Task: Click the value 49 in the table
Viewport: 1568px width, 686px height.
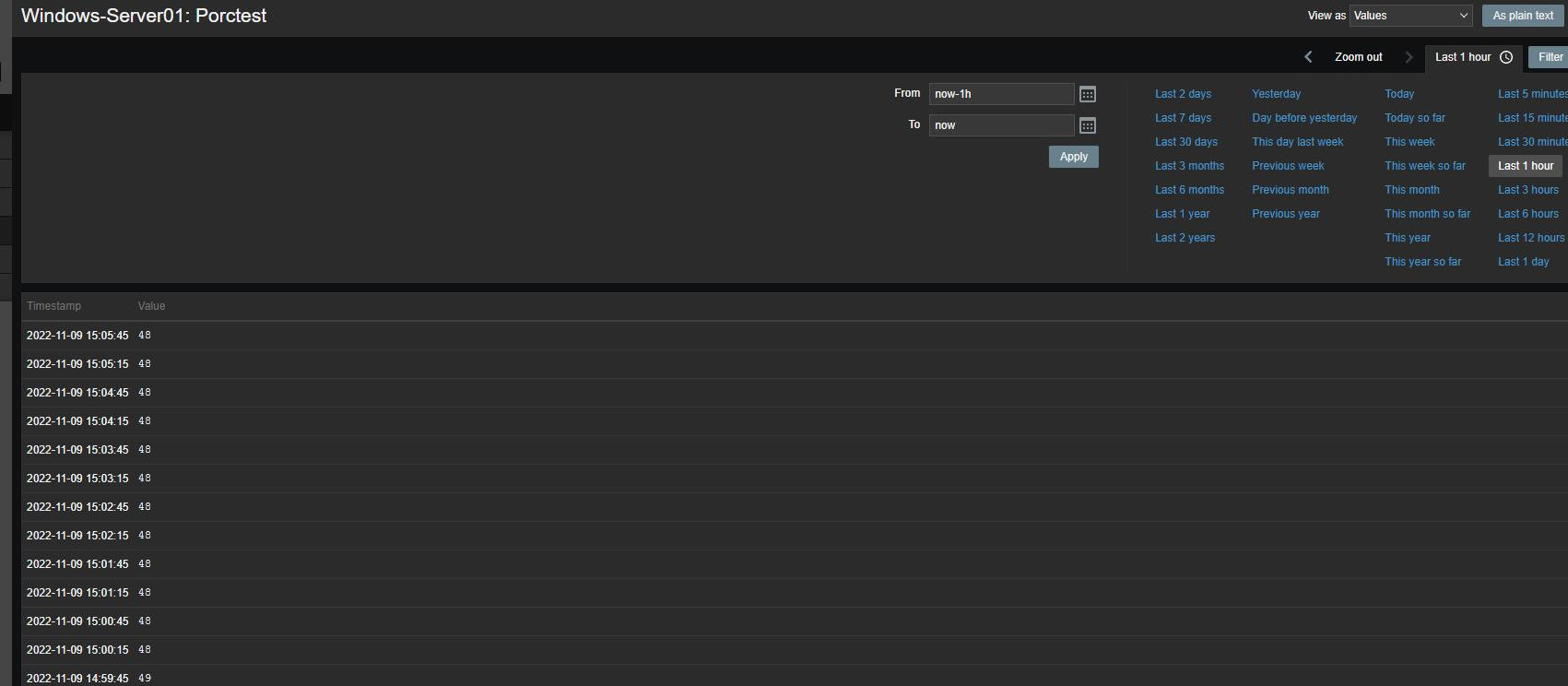Action: [145, 679]
